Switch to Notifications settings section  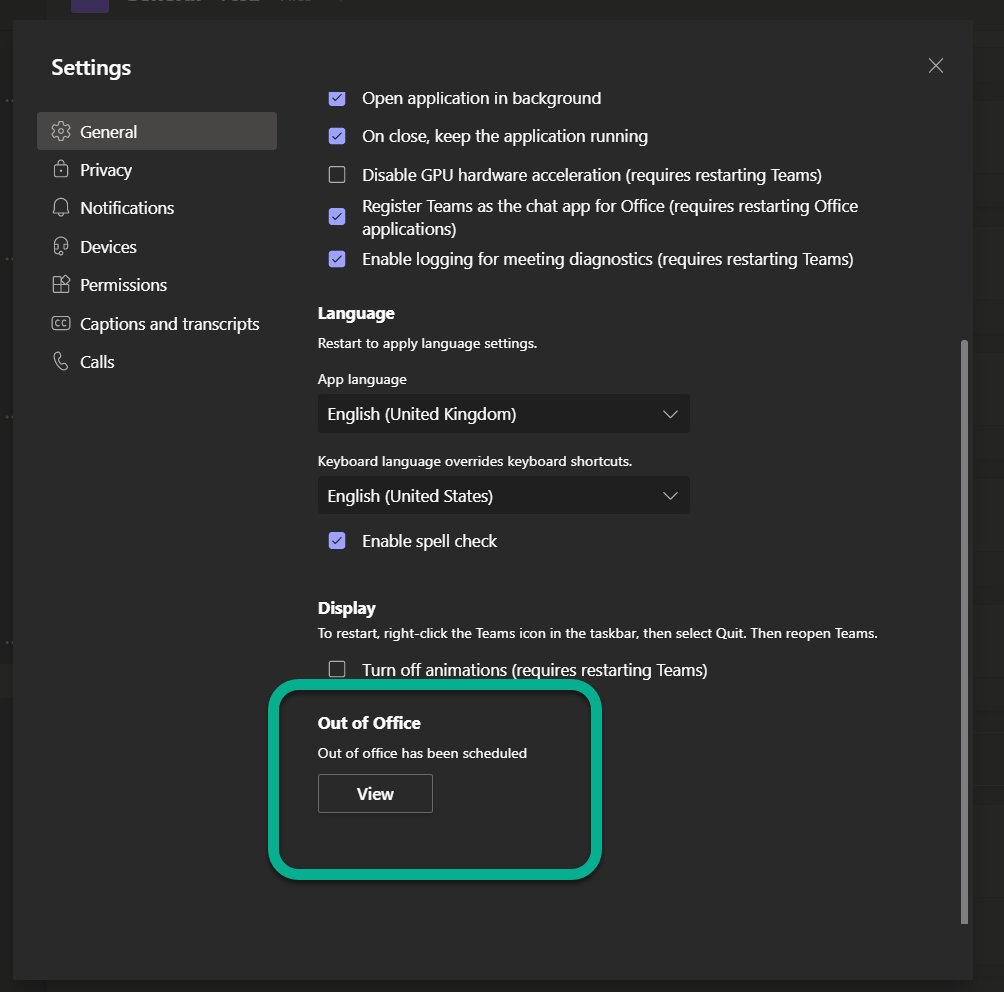pyautogui.click(x=125, y=207)
